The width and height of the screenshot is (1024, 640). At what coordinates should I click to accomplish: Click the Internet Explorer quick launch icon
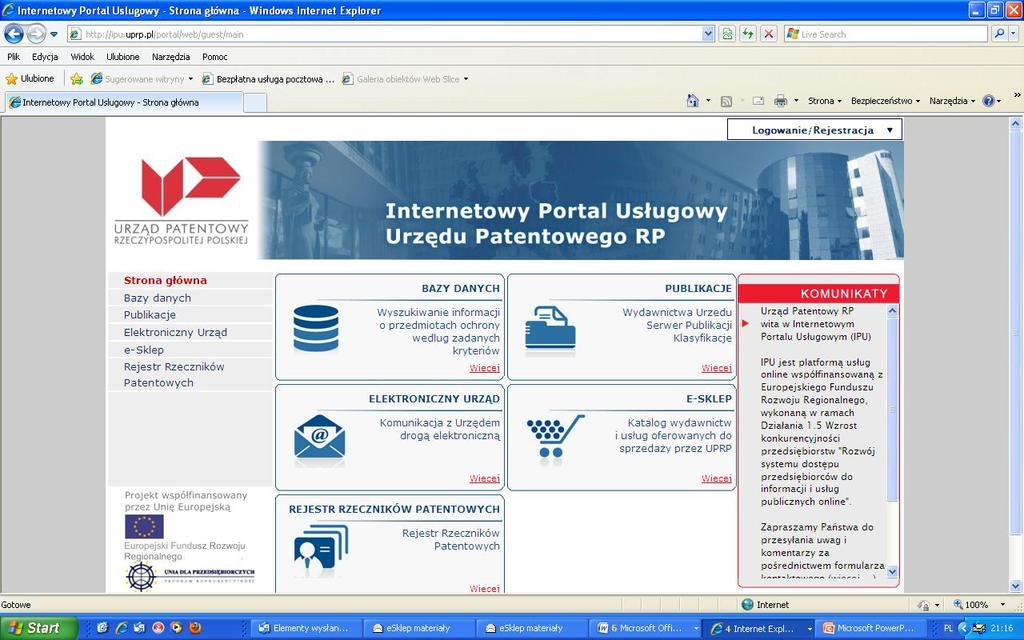click(x=121, y=628)
